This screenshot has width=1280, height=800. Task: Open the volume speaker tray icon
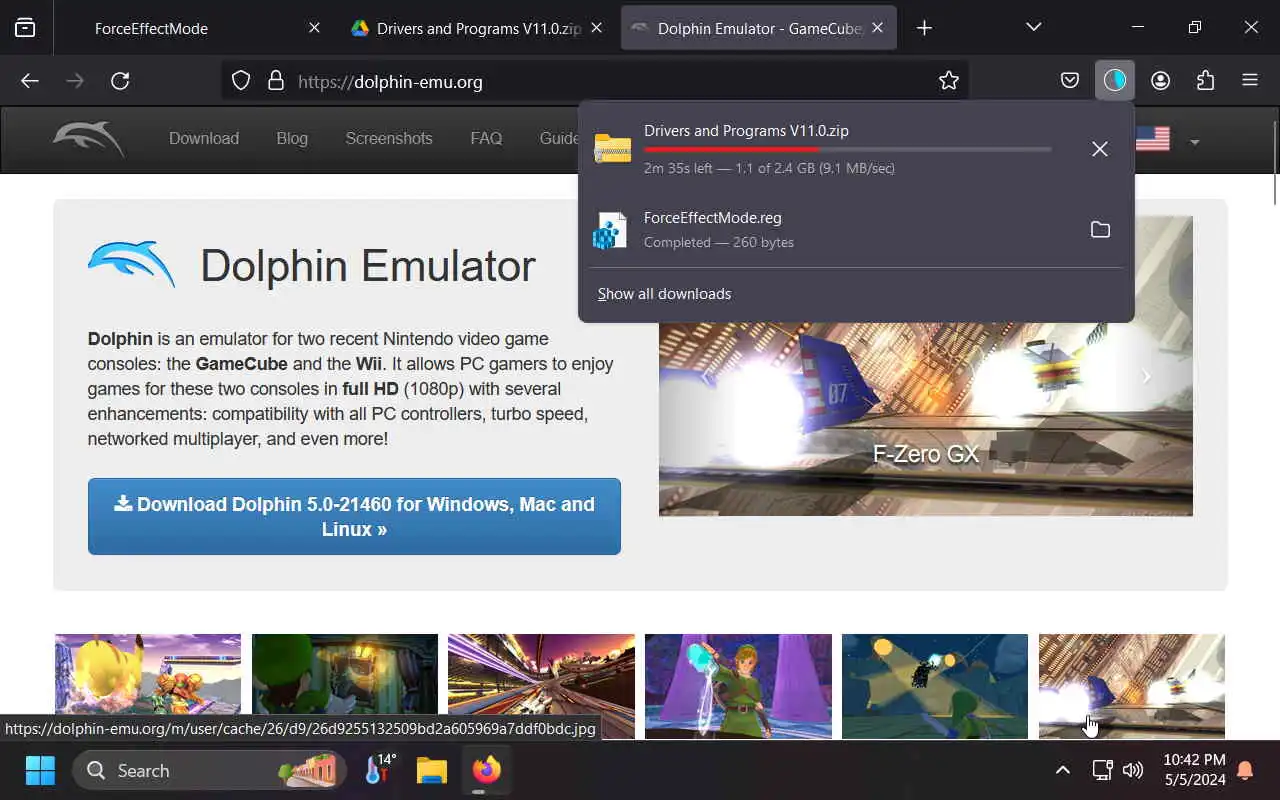coord(1133,770)
